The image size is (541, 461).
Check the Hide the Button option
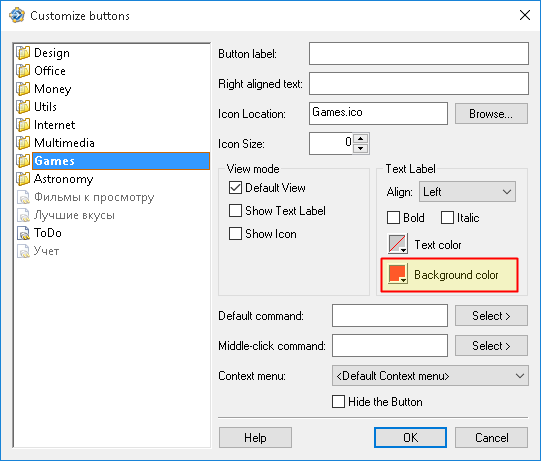click(x=338, y=402)
